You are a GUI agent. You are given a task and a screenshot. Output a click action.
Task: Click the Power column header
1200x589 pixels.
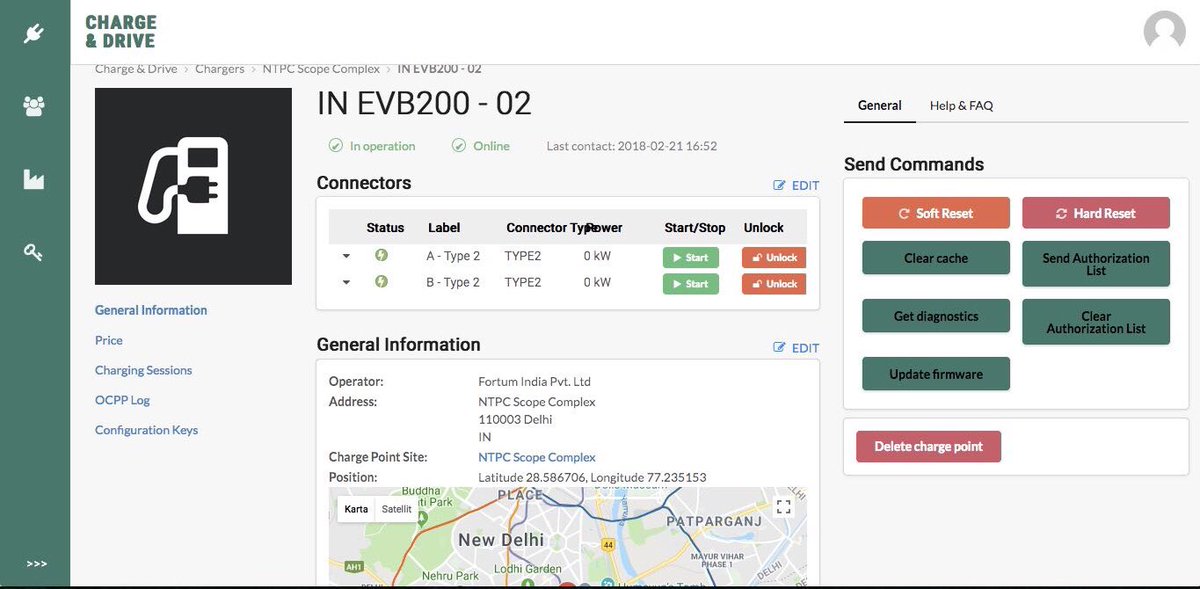[604, 228]
